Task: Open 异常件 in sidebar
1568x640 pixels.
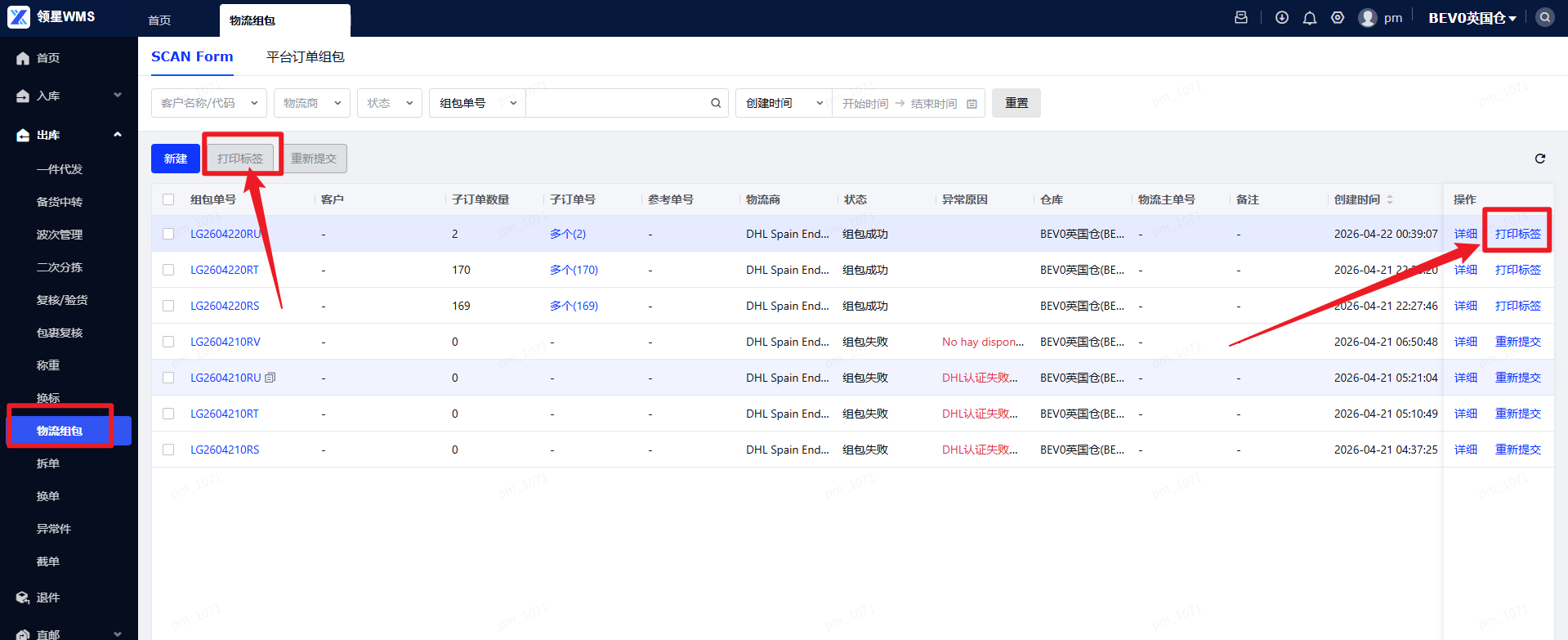Action: (x=54, y=529)
